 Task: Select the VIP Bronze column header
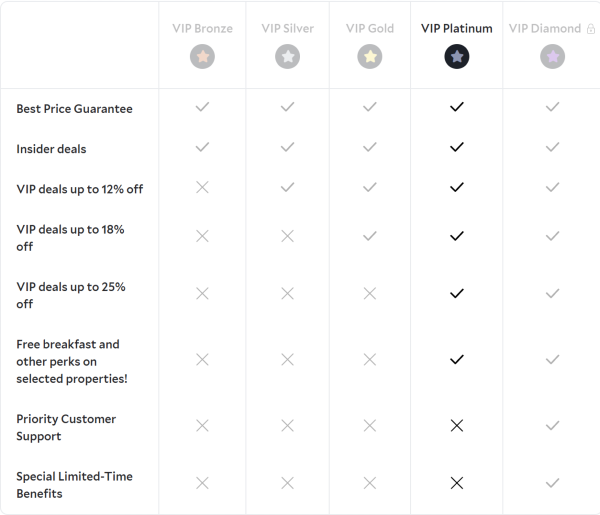click(x=202, y=29)
